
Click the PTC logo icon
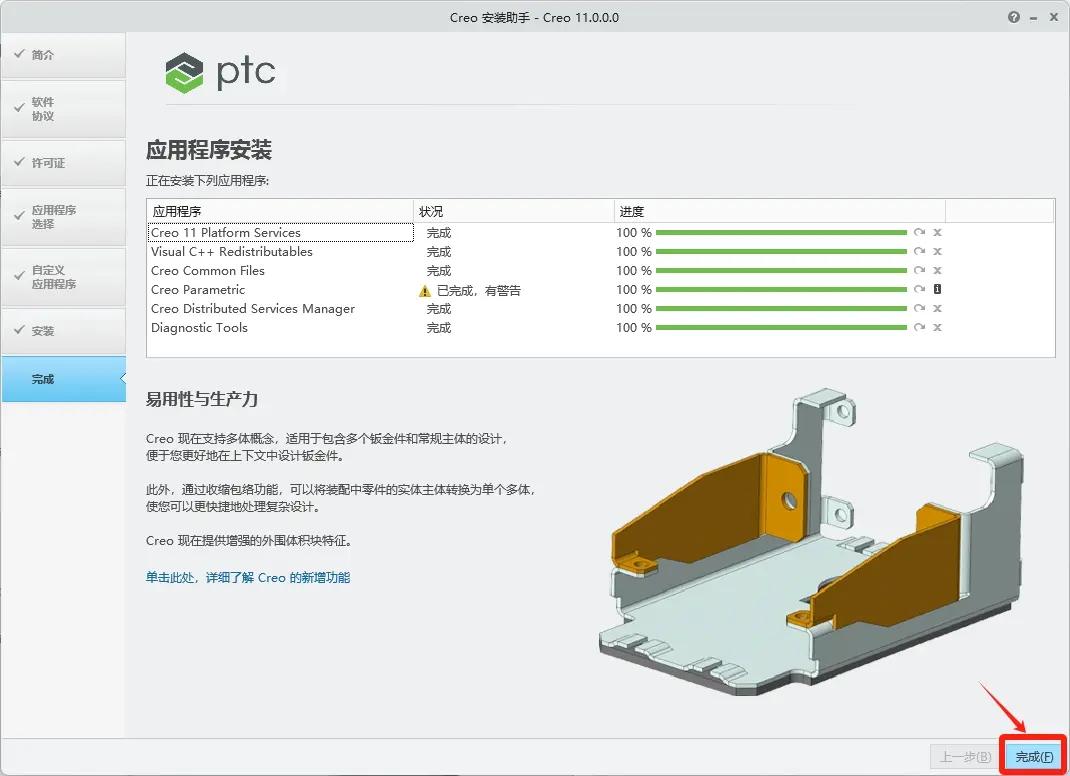(185, 73)
